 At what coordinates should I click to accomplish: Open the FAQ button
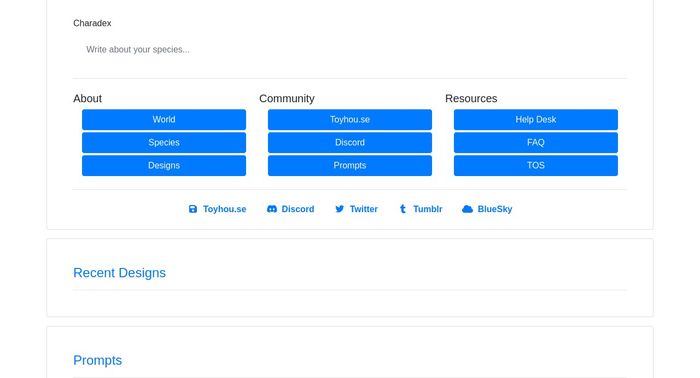536,142
